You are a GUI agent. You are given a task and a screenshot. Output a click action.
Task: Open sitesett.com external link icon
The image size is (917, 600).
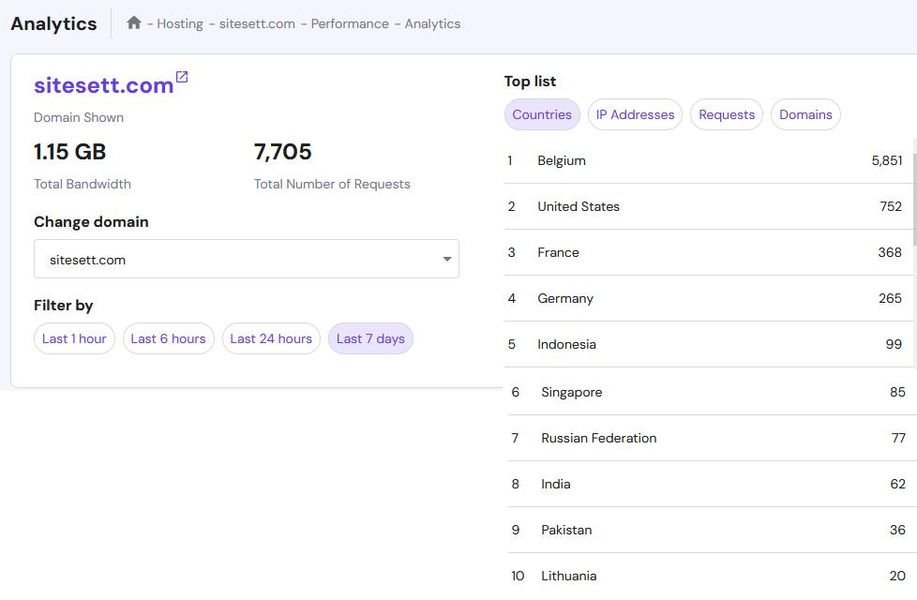[x=182, y=77]
